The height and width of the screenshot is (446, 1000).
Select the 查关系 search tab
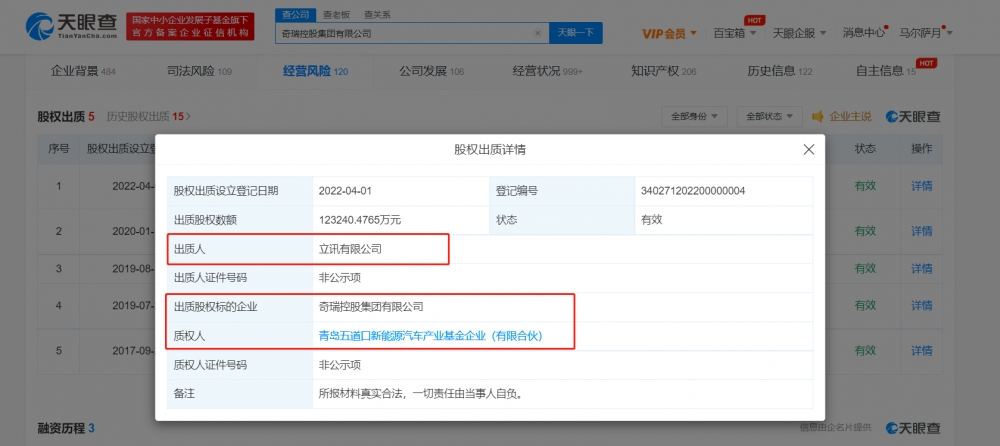376,15
